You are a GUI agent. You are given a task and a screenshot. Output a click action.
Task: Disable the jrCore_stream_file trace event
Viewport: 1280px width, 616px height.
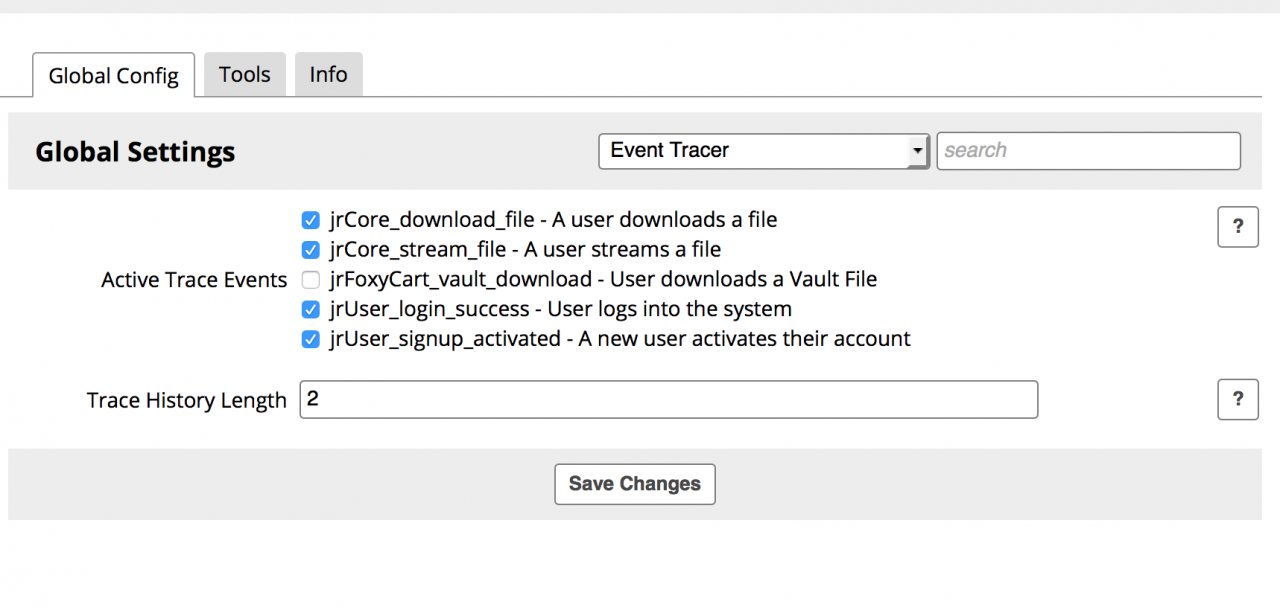point(310,250)
